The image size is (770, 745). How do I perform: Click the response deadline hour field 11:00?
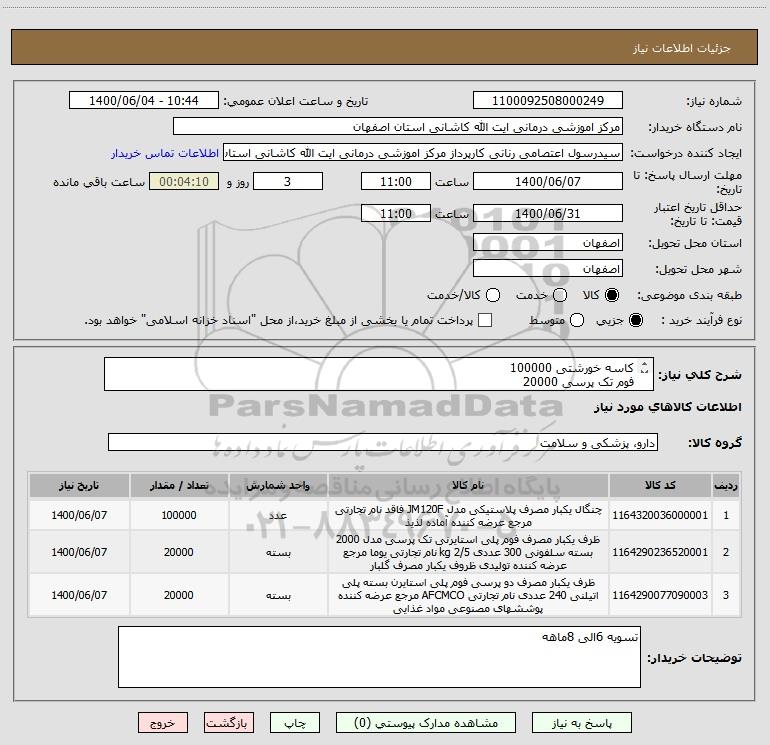396,181
